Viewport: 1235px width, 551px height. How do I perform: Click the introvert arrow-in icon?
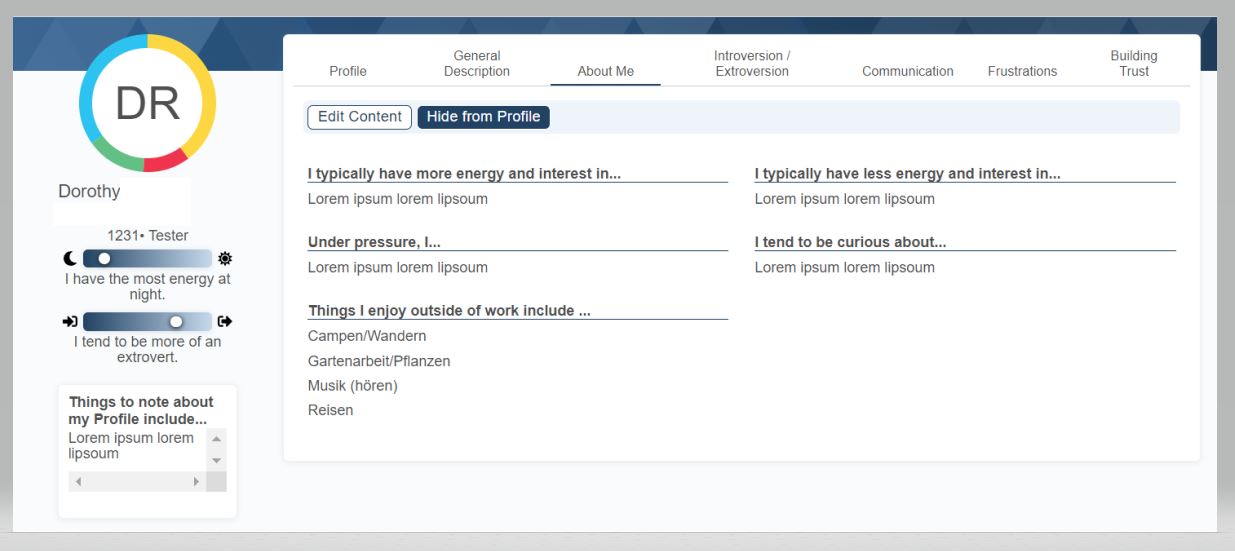tap(70, 322)
